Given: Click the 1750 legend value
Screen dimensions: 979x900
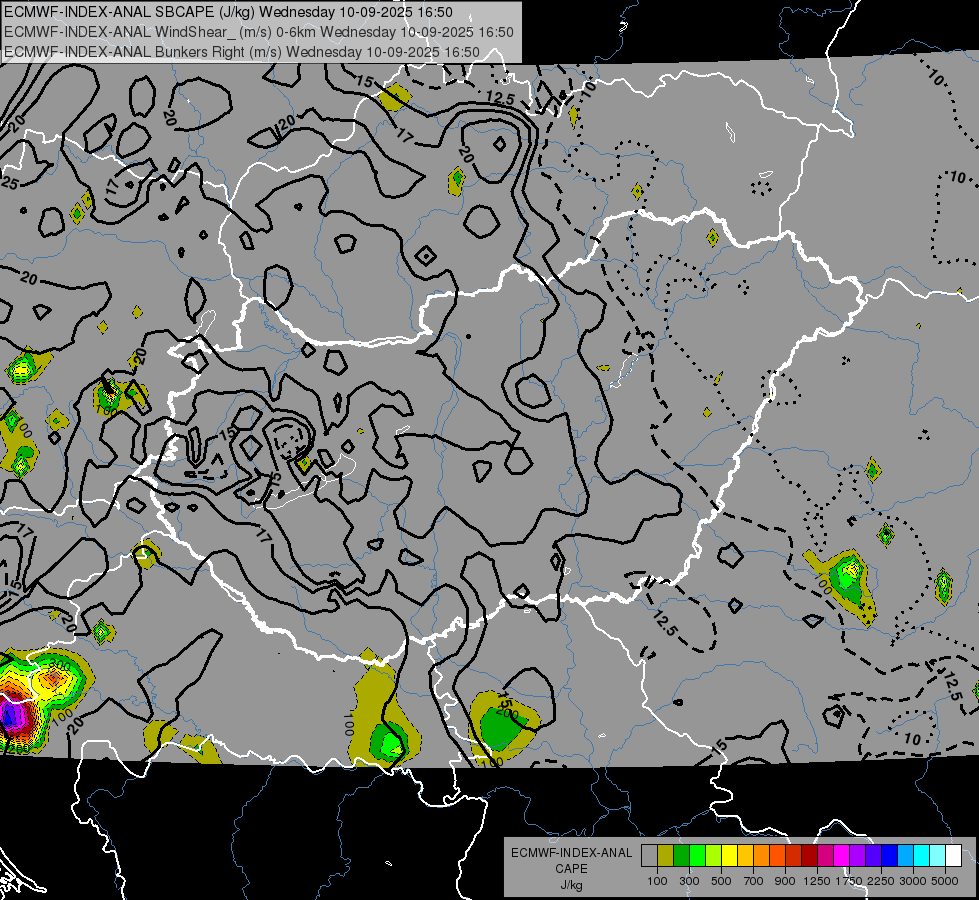Looking at the screenshot, I should (849, 881).
